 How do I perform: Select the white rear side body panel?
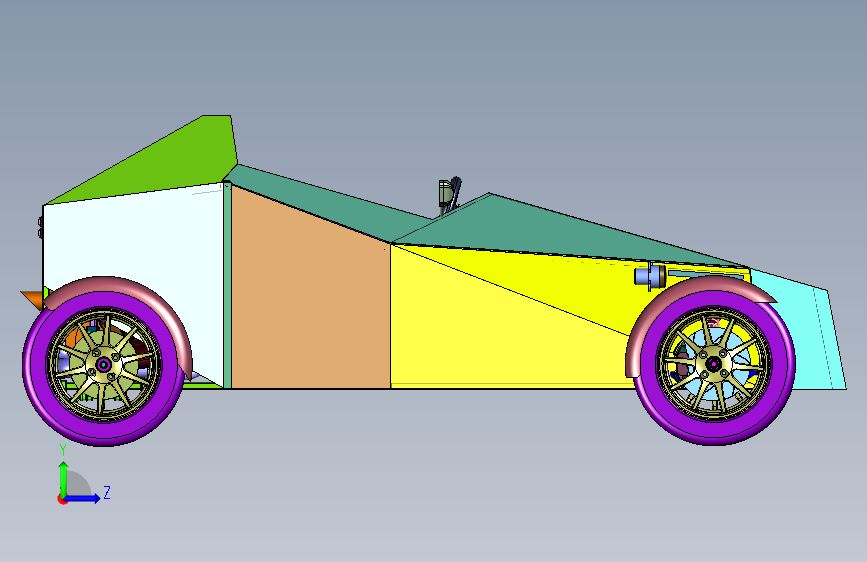[x=133, y=238]
